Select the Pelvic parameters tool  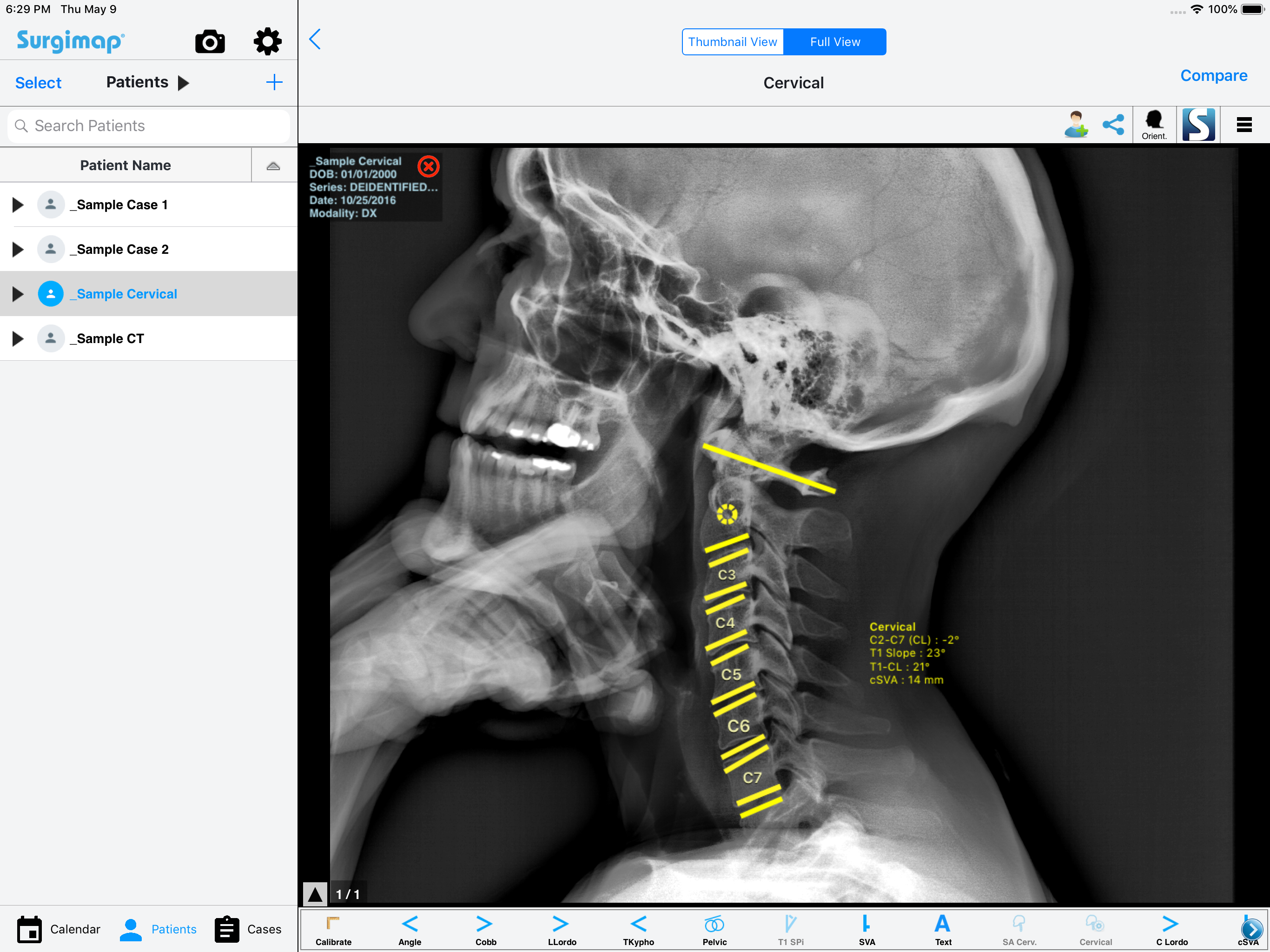714,930
